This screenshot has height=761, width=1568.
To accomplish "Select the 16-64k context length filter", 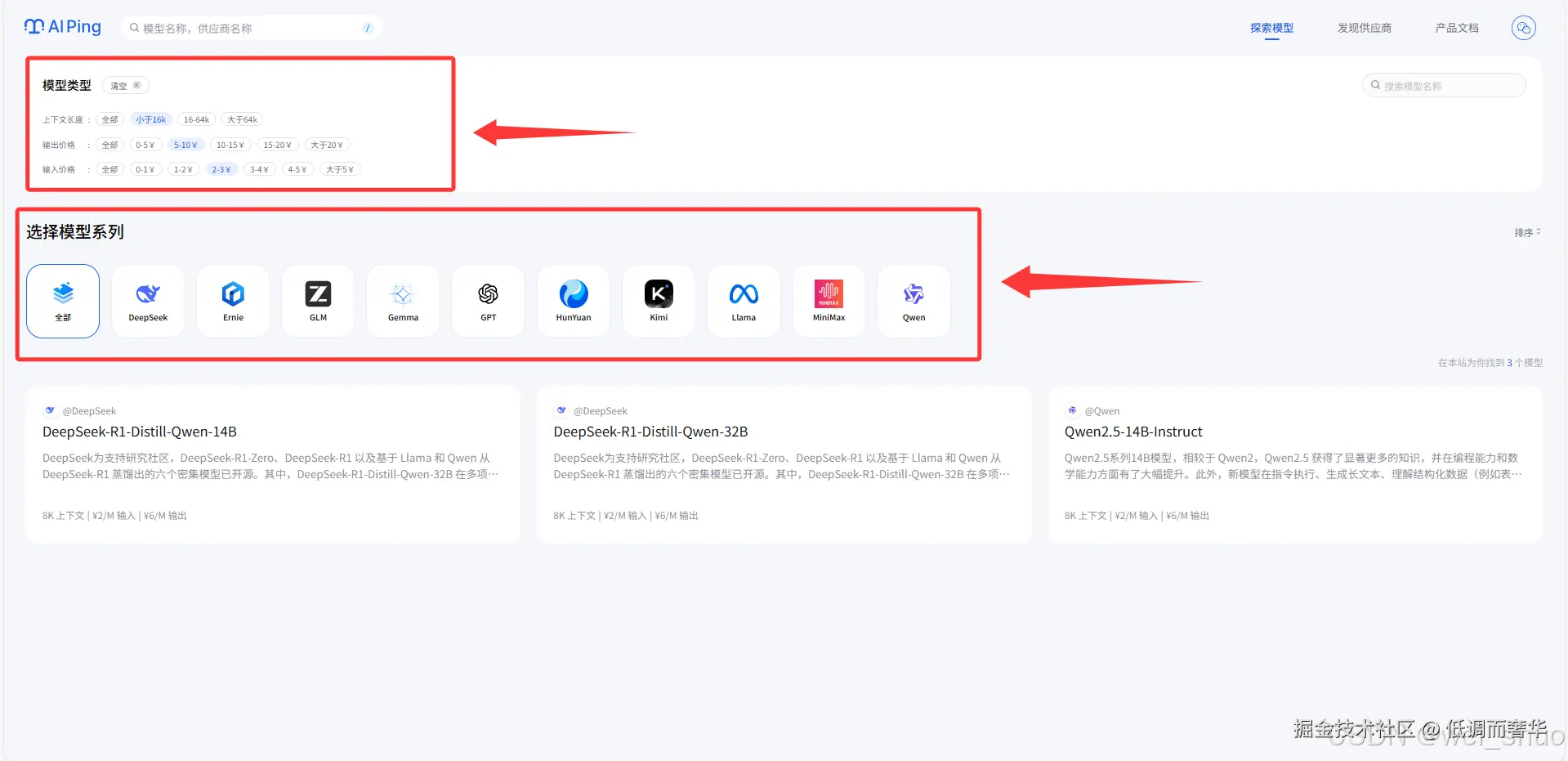I will point(196,119).
